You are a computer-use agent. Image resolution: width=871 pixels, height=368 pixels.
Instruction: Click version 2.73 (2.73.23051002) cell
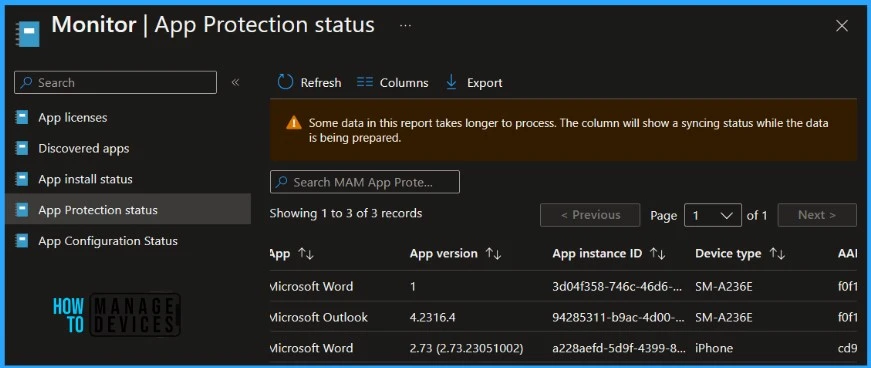466,349
